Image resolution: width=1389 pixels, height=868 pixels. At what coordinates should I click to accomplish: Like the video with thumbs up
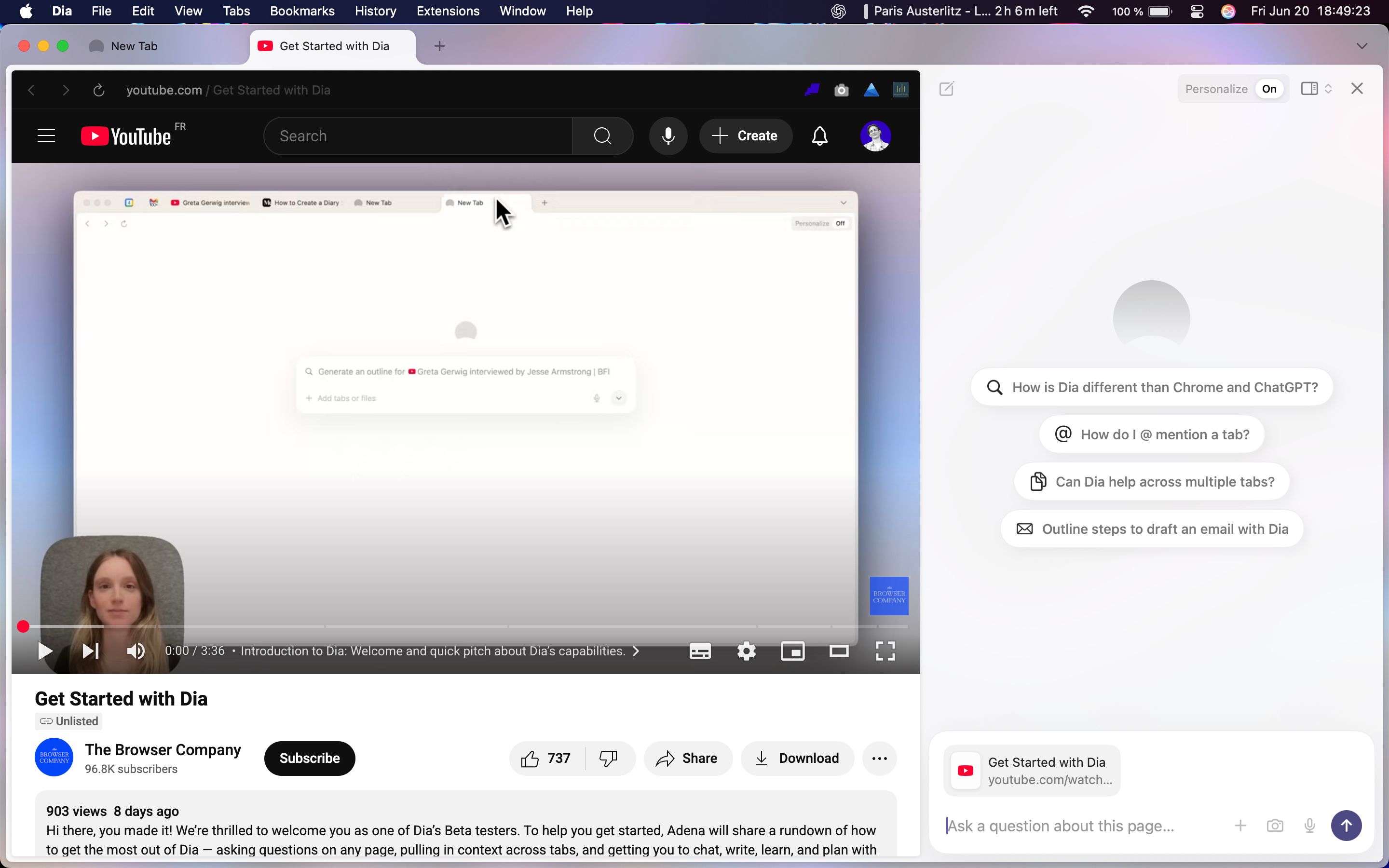tap(546, 759)
